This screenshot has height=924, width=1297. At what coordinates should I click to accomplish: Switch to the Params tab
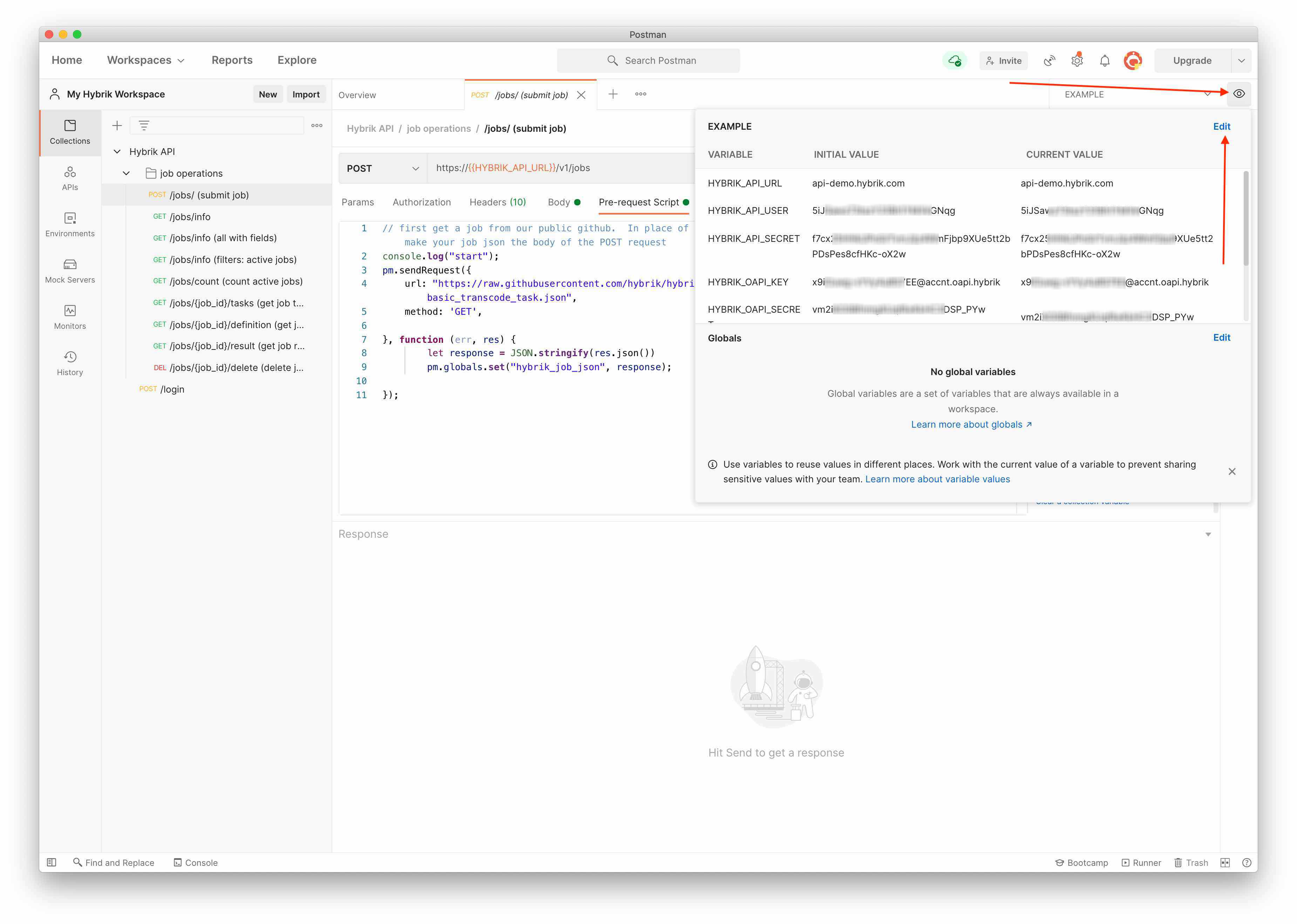coord(358,202)
